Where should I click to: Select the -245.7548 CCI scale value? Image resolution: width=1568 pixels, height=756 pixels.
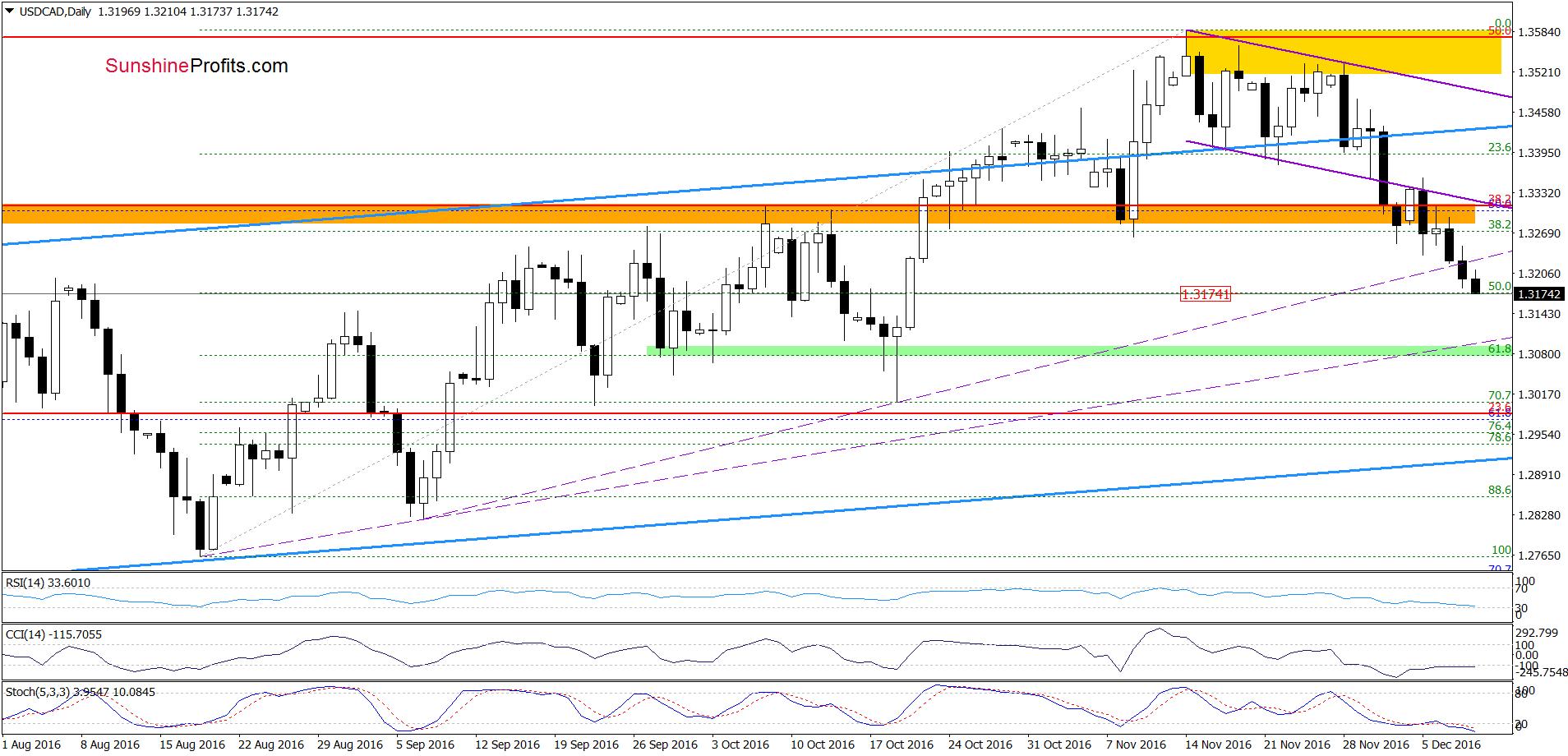click(x=1542, y=672)
